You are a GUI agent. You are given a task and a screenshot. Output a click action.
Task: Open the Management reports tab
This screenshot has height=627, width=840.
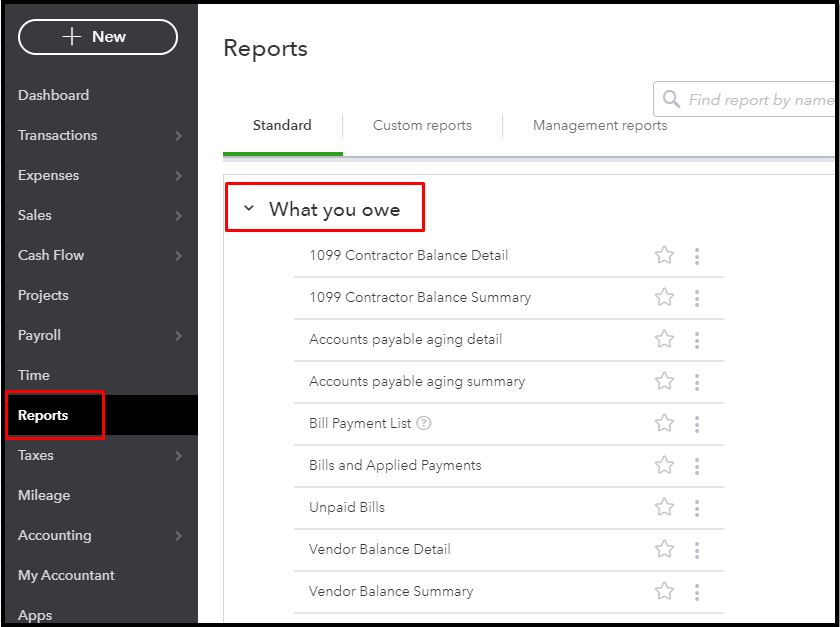click(x=599, y=125)
